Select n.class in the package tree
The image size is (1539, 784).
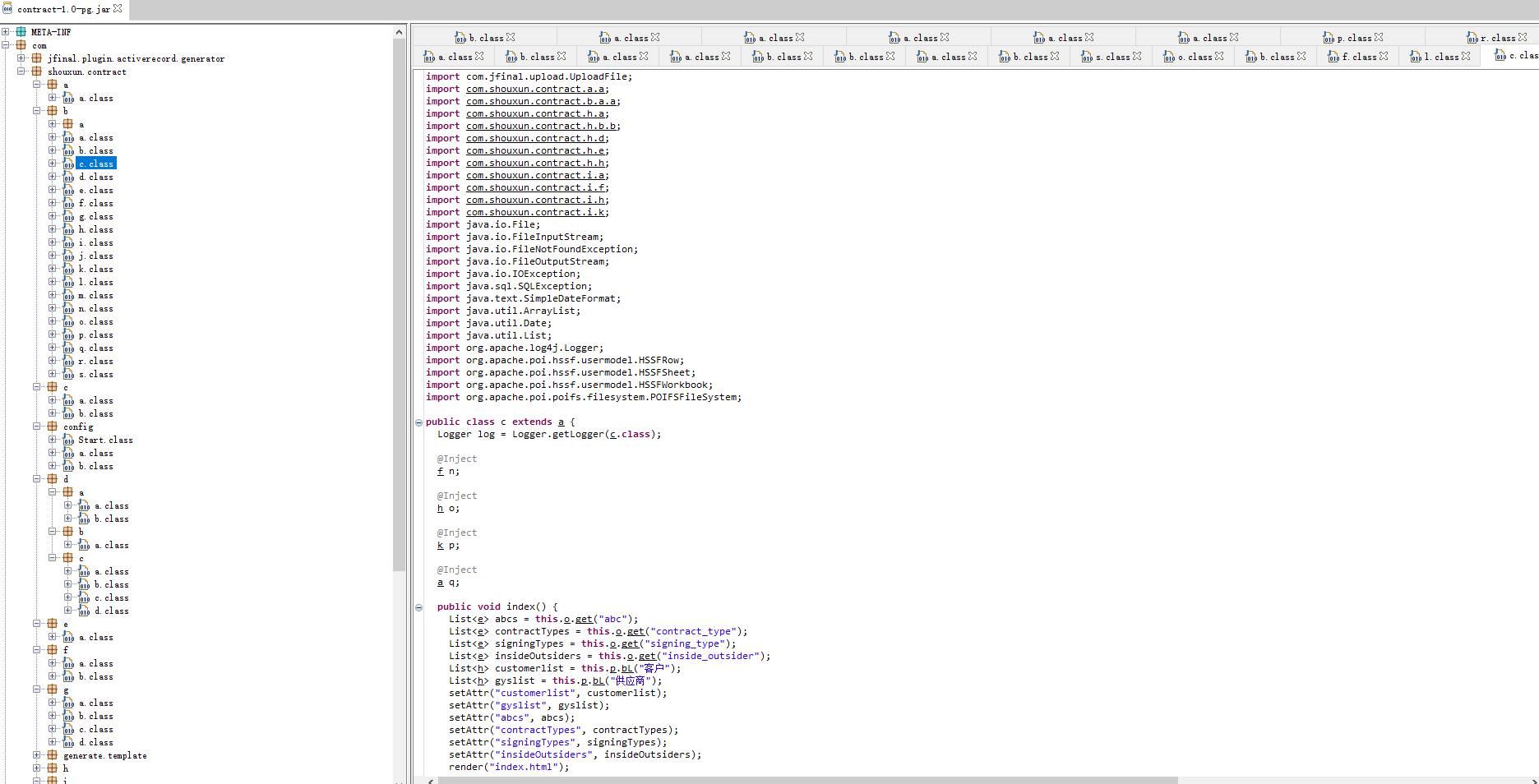(x=96, y=308)
